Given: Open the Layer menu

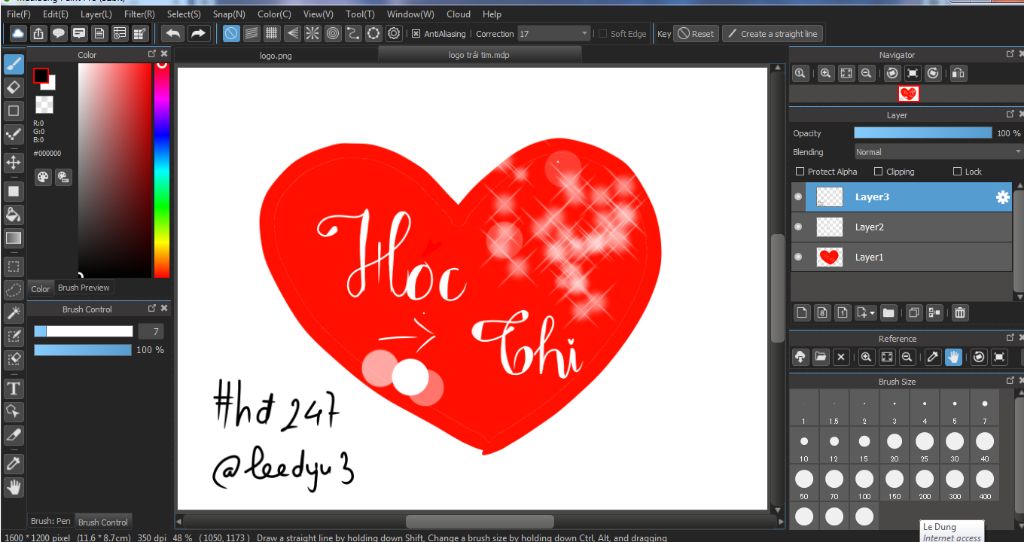Looking at the screenshot, I should coord(96,14).
